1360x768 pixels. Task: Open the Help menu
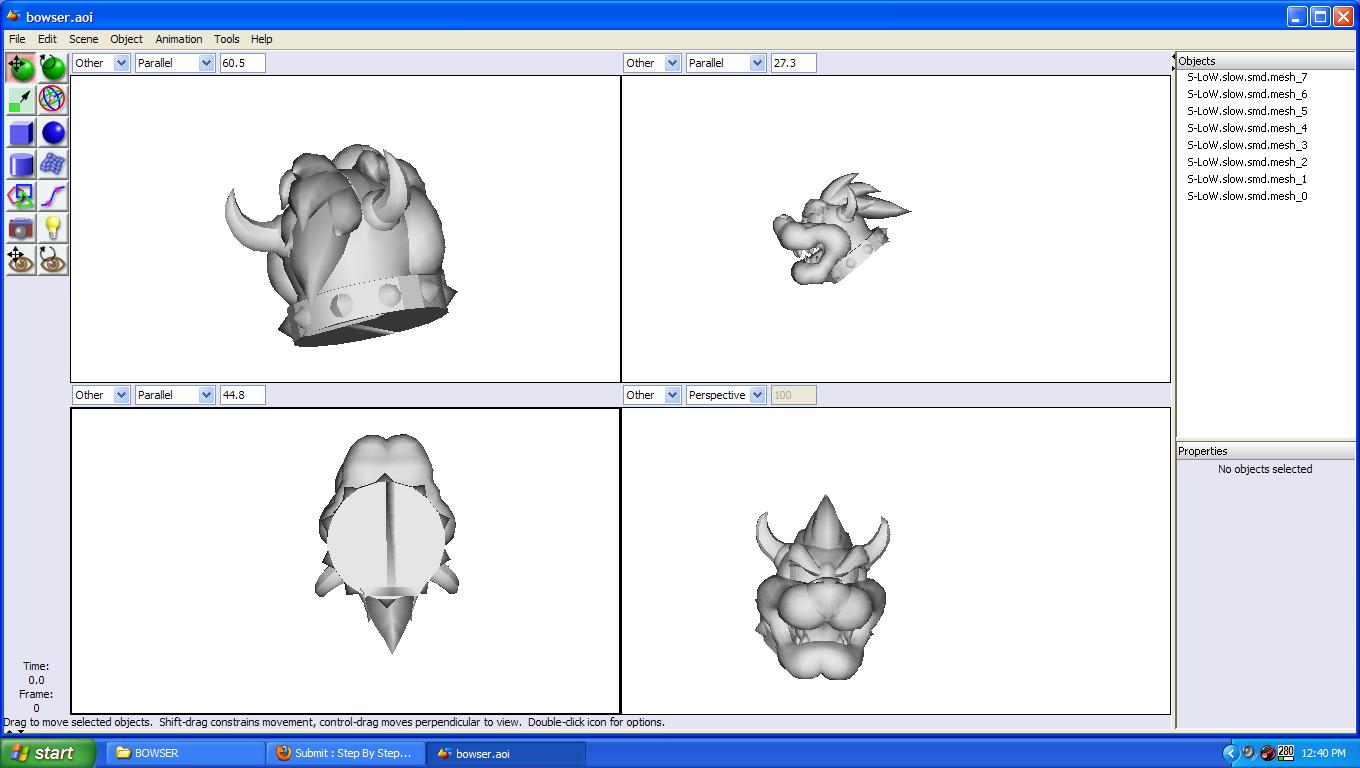click(x=261, y=39)
